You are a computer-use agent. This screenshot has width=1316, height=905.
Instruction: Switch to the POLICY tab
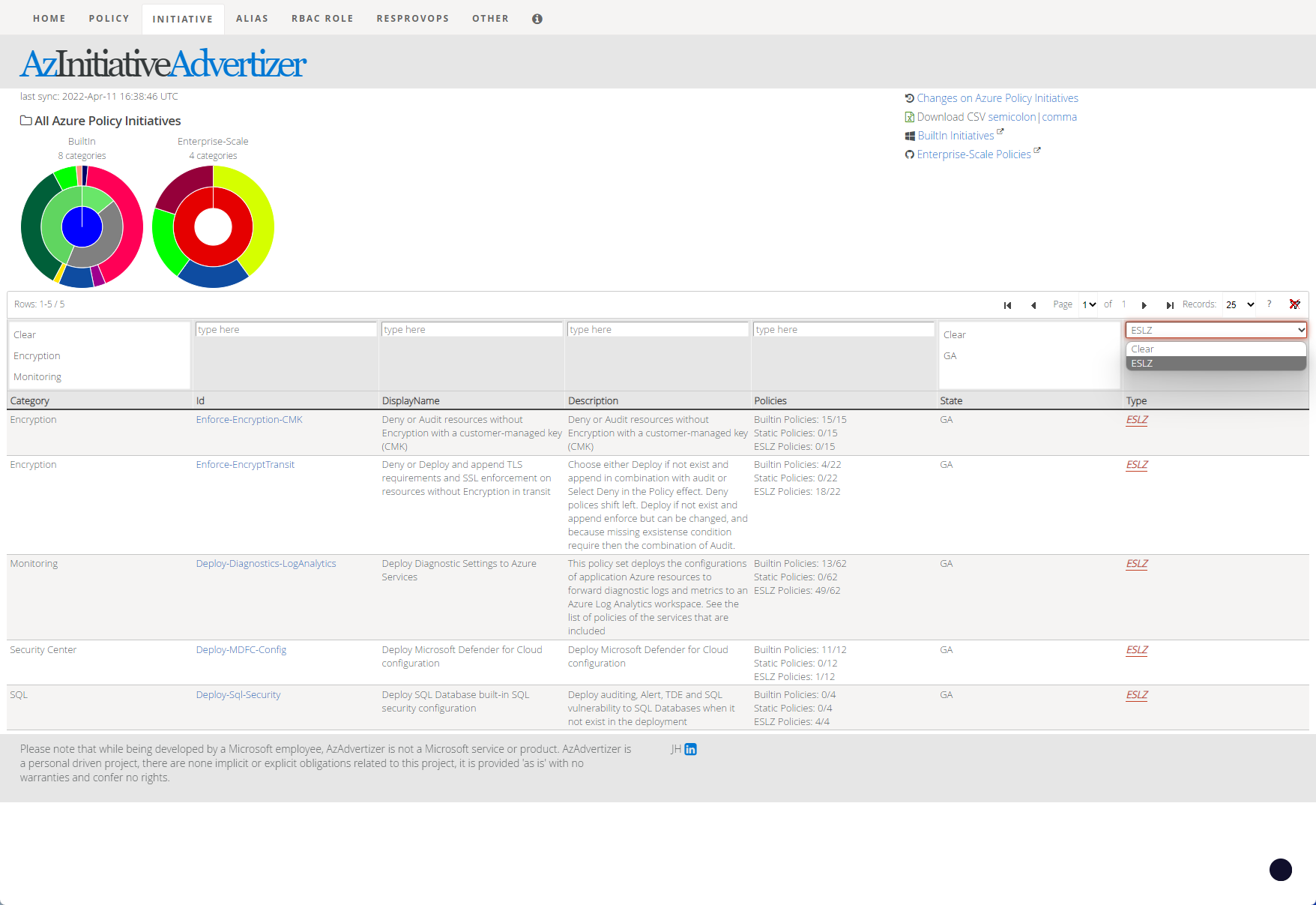[x=109, y=18]
